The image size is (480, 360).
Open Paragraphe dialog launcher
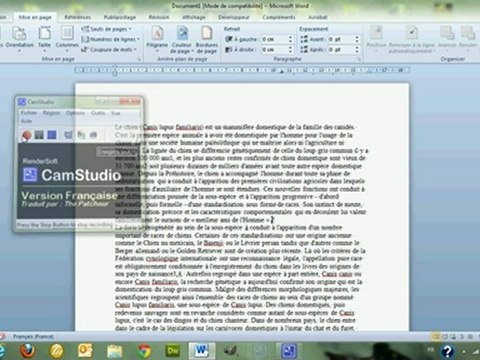[x=359, y=59]
